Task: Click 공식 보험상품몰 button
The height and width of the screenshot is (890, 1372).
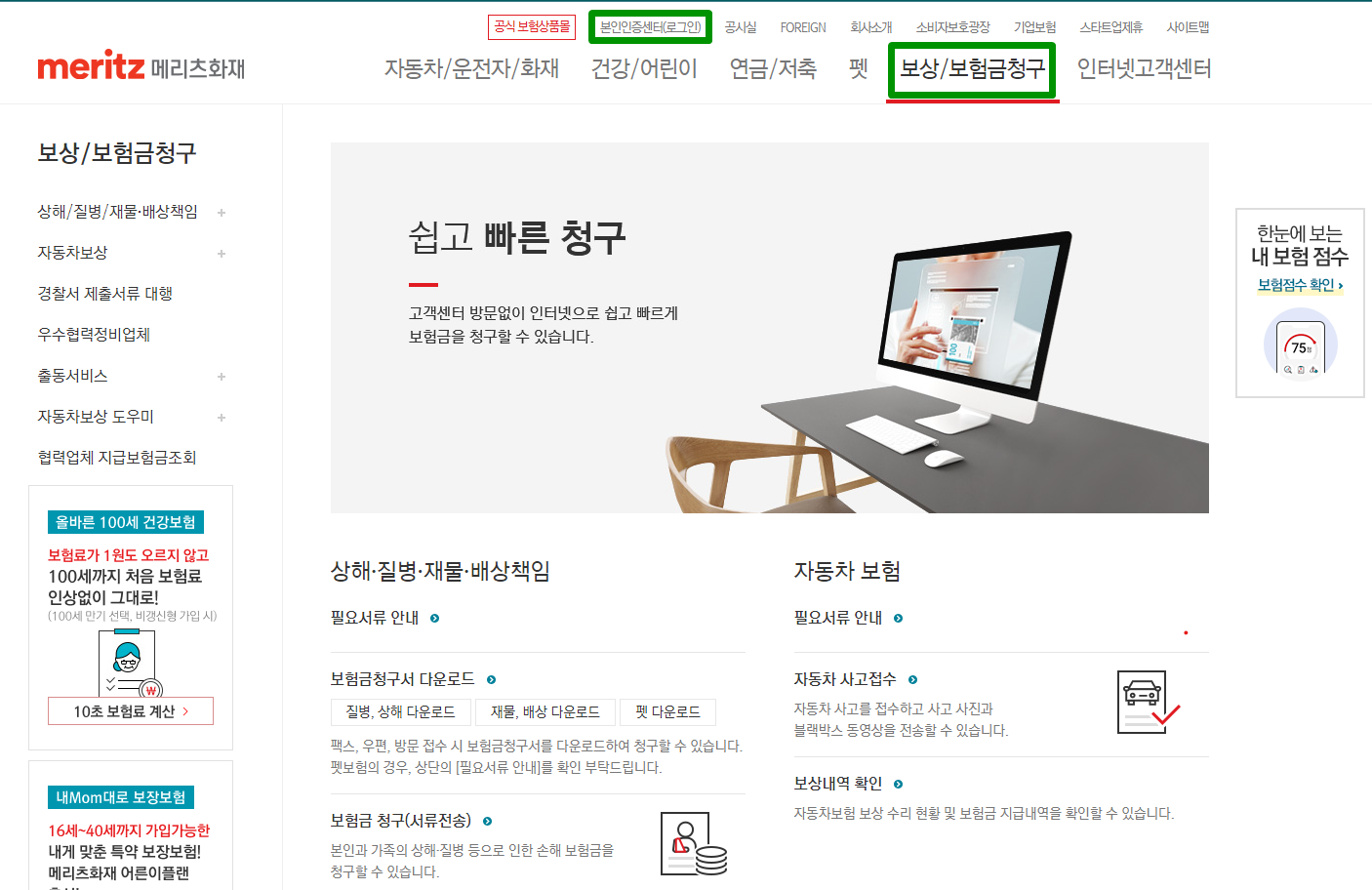Action: pyautogui.click(x=532, y=26)
